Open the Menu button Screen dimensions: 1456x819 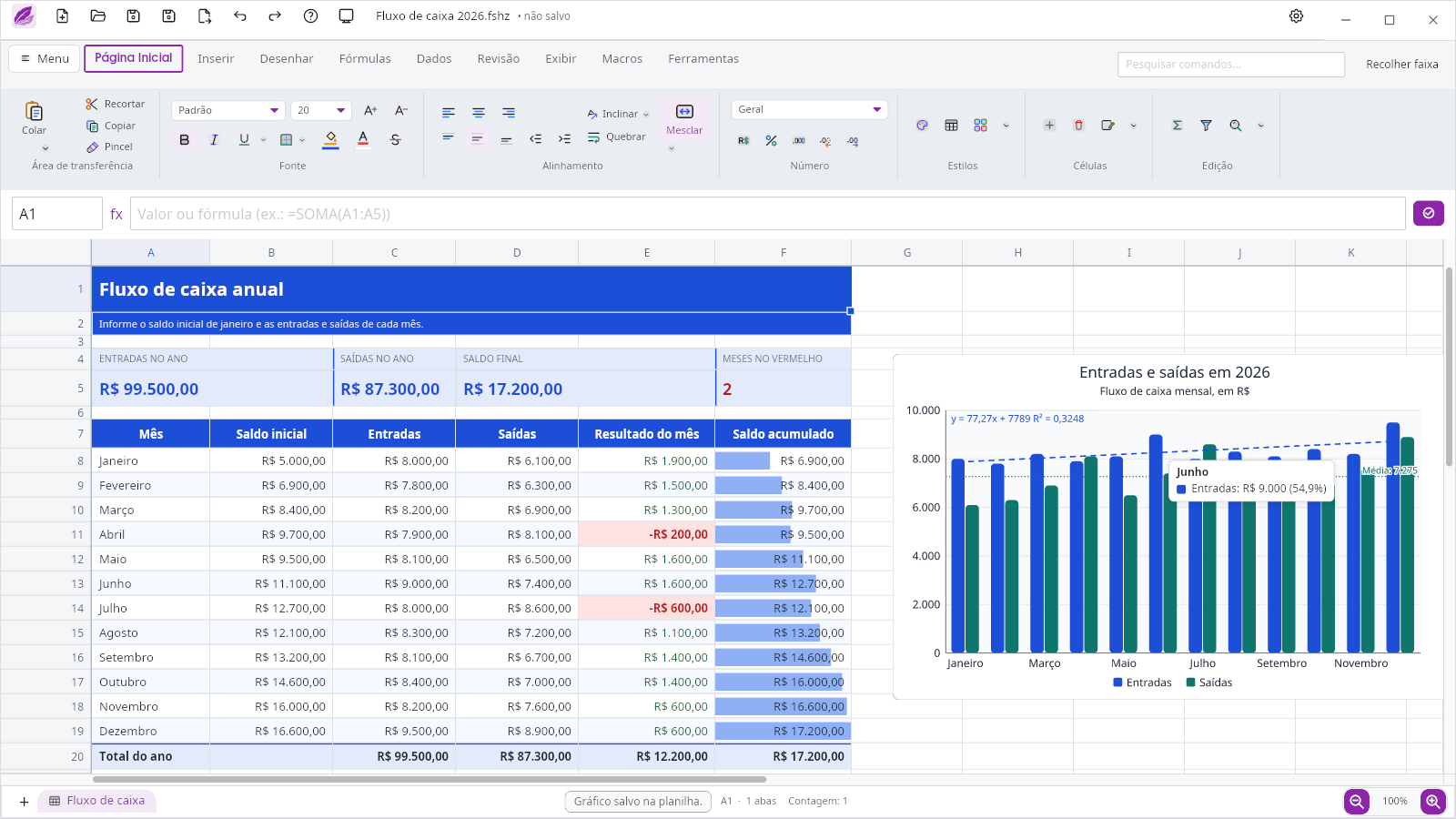(x=44, y=58)
